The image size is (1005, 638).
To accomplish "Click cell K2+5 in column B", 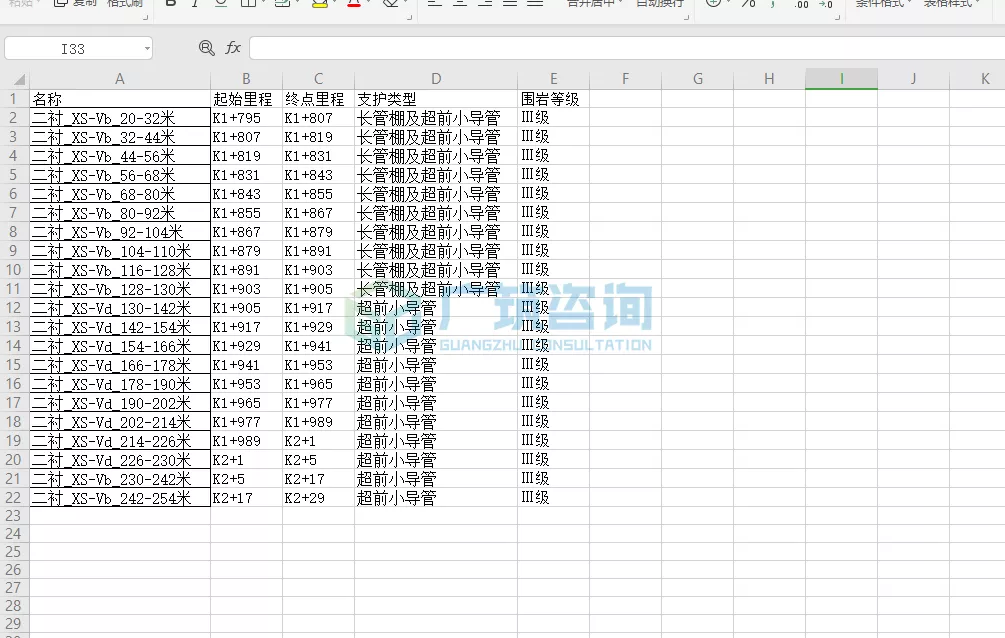I will [x=247, y=479].
